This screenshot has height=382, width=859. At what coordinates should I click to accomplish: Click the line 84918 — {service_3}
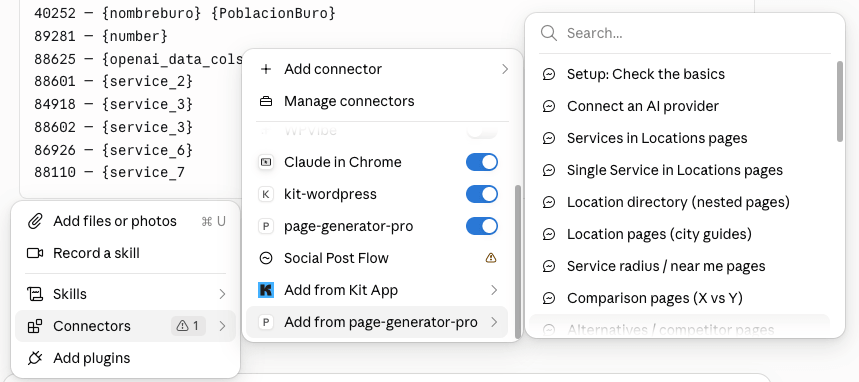coord(113,104)
